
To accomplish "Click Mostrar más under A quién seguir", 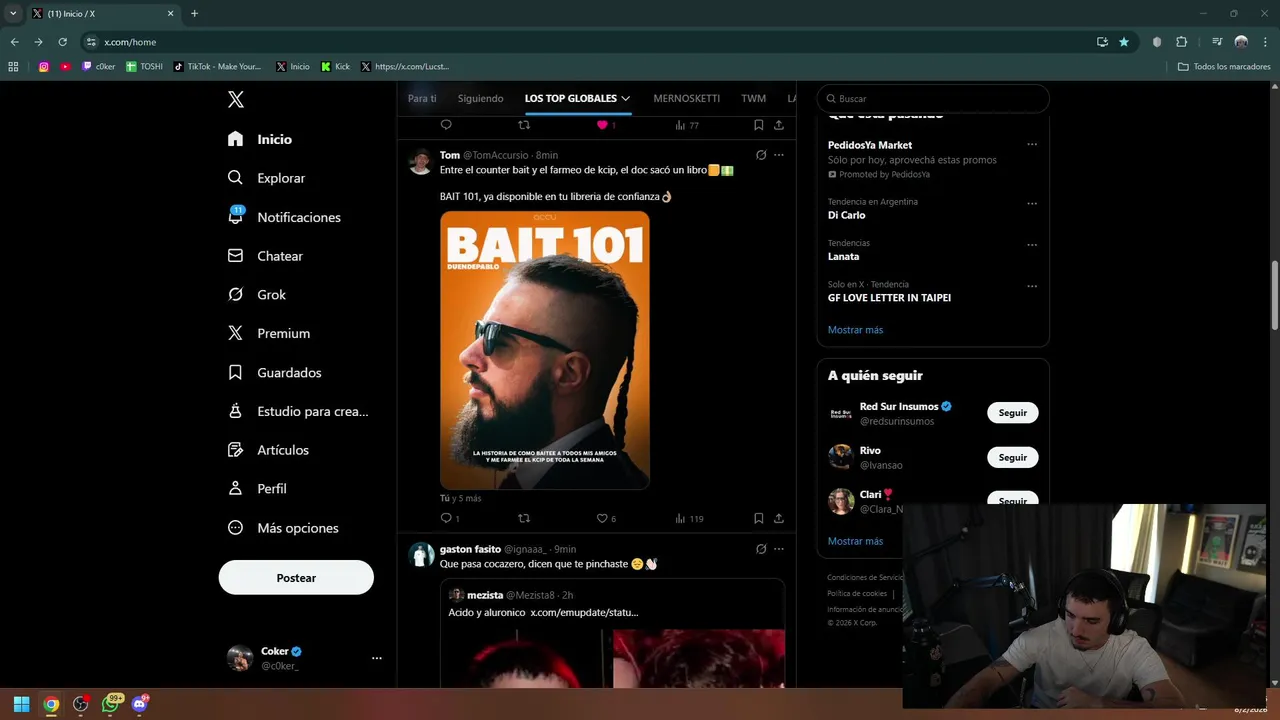I will [x=855, y=541].
